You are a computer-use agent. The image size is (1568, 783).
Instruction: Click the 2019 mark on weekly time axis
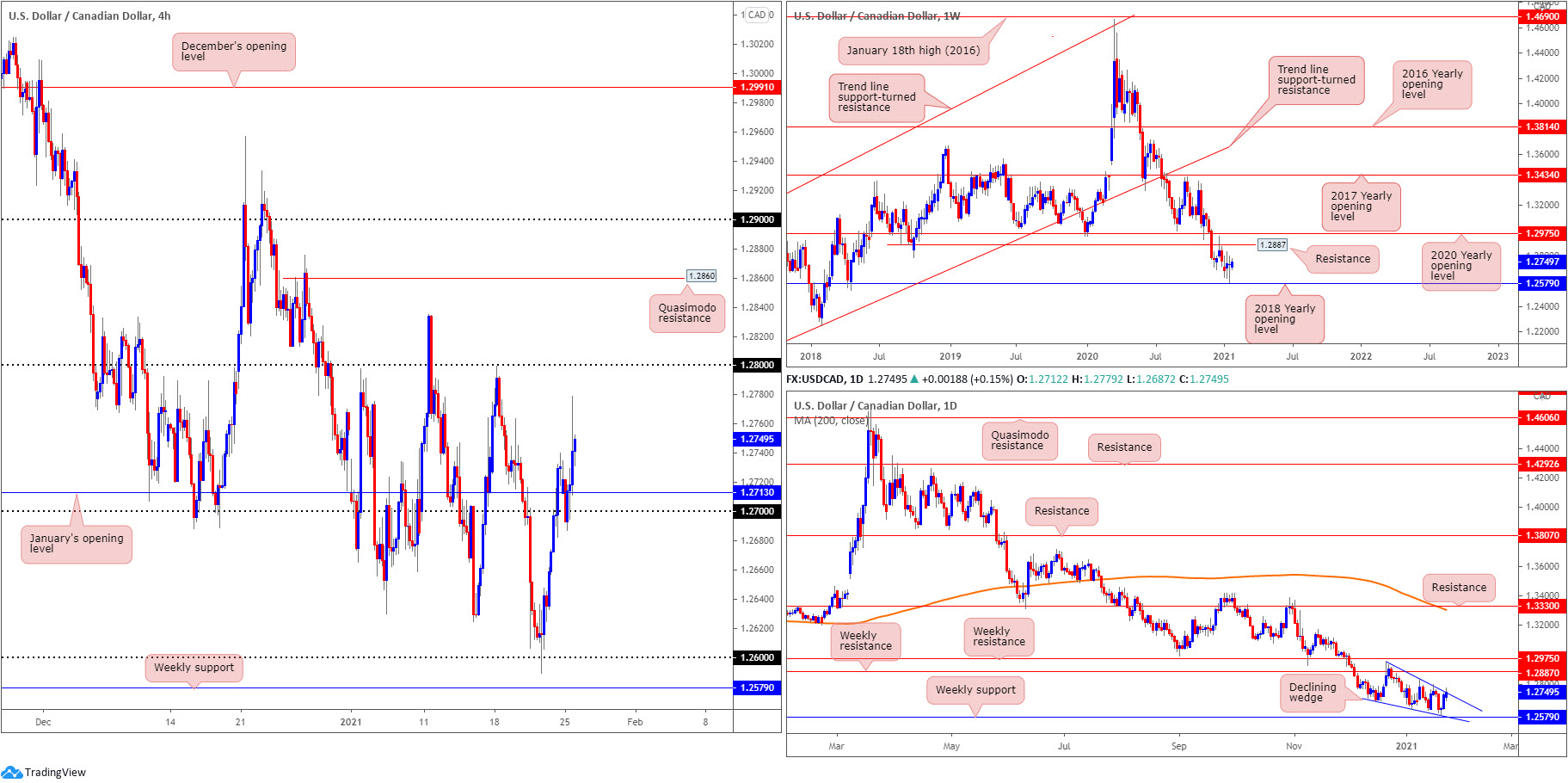tap(950, 356)
